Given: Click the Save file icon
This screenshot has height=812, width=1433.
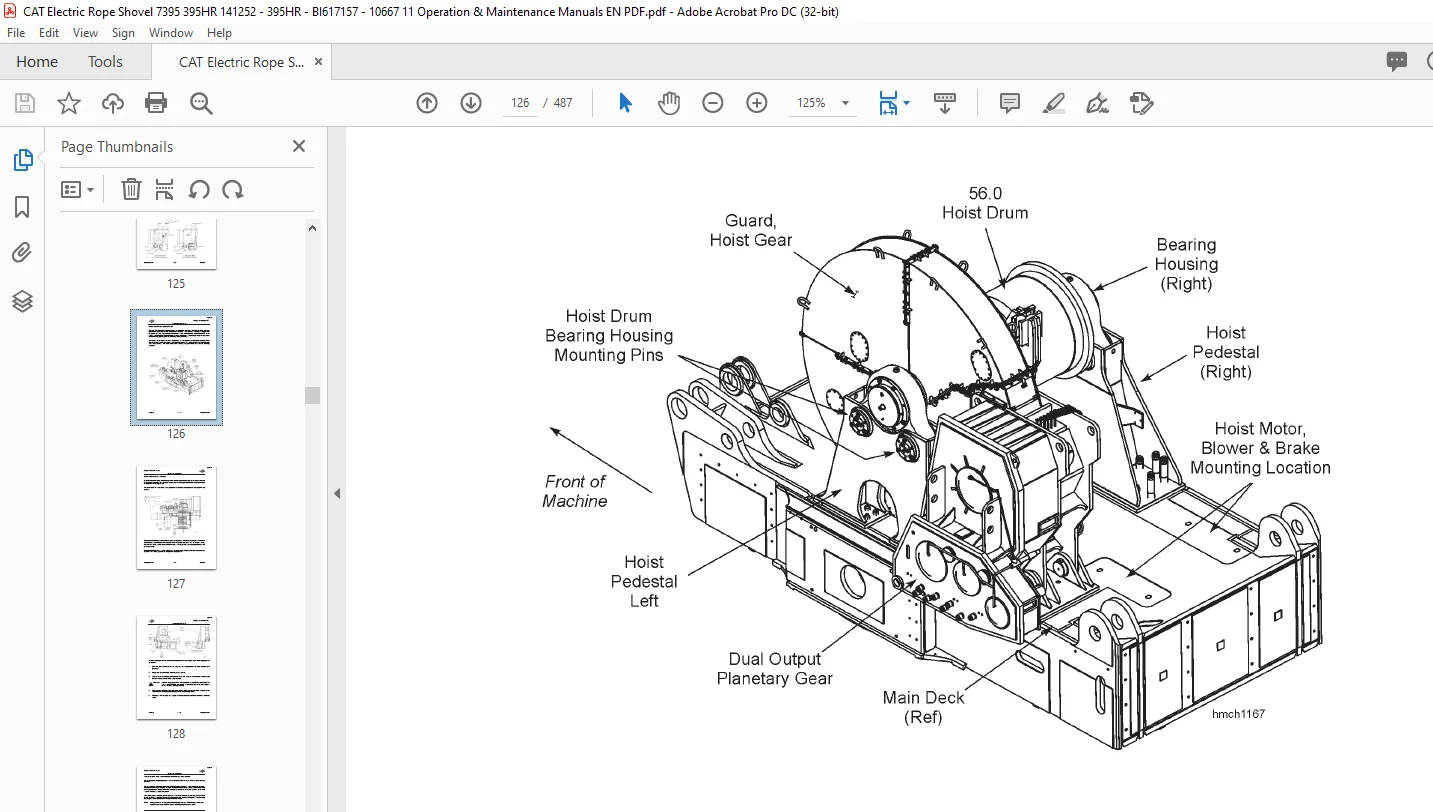Looking at the screenshot, I should point(25,103).
